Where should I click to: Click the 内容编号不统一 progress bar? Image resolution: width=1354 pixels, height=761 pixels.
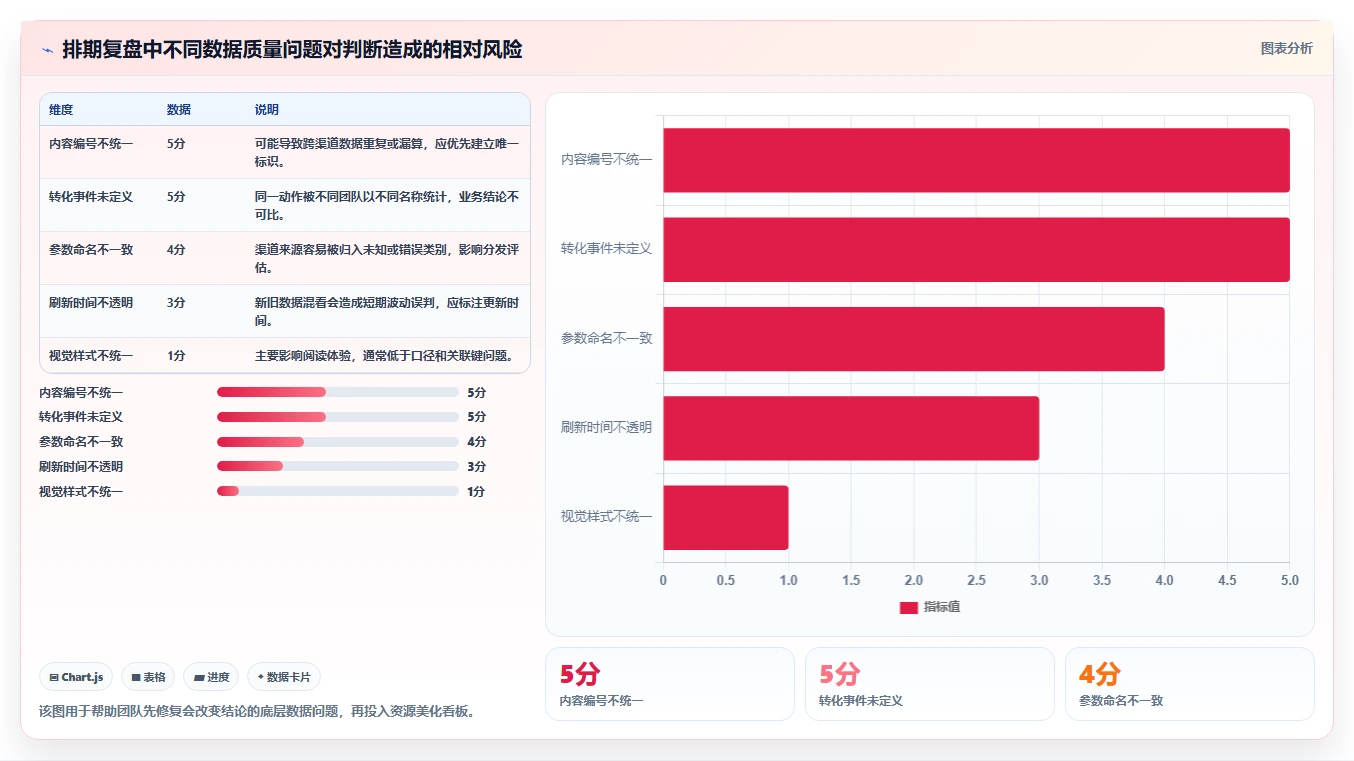click(x=338, y=392)
